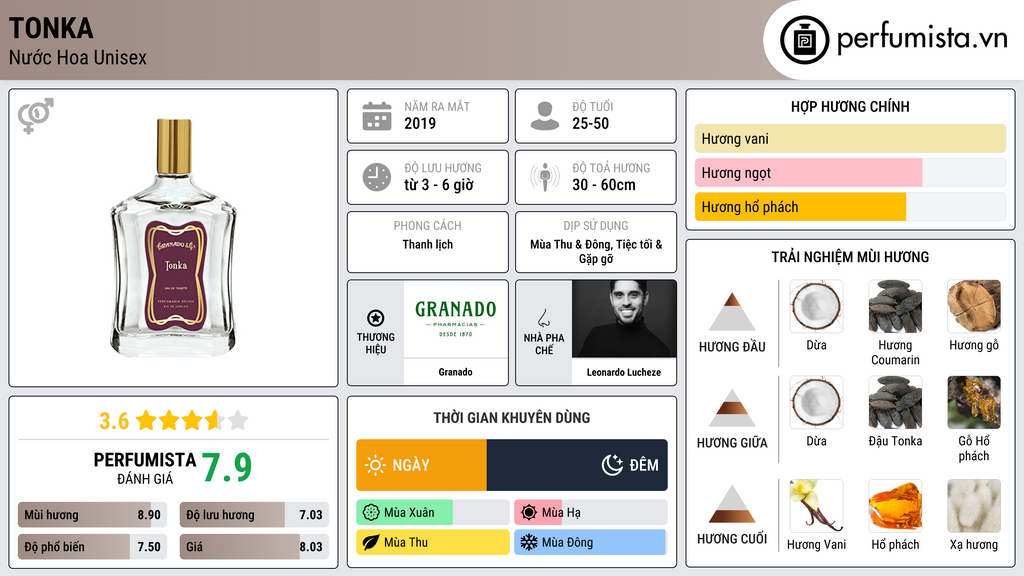The height and width of the screenshot is (576, 1024).
Task: Click the Thanh lịch style value
Action: (428, 244)
